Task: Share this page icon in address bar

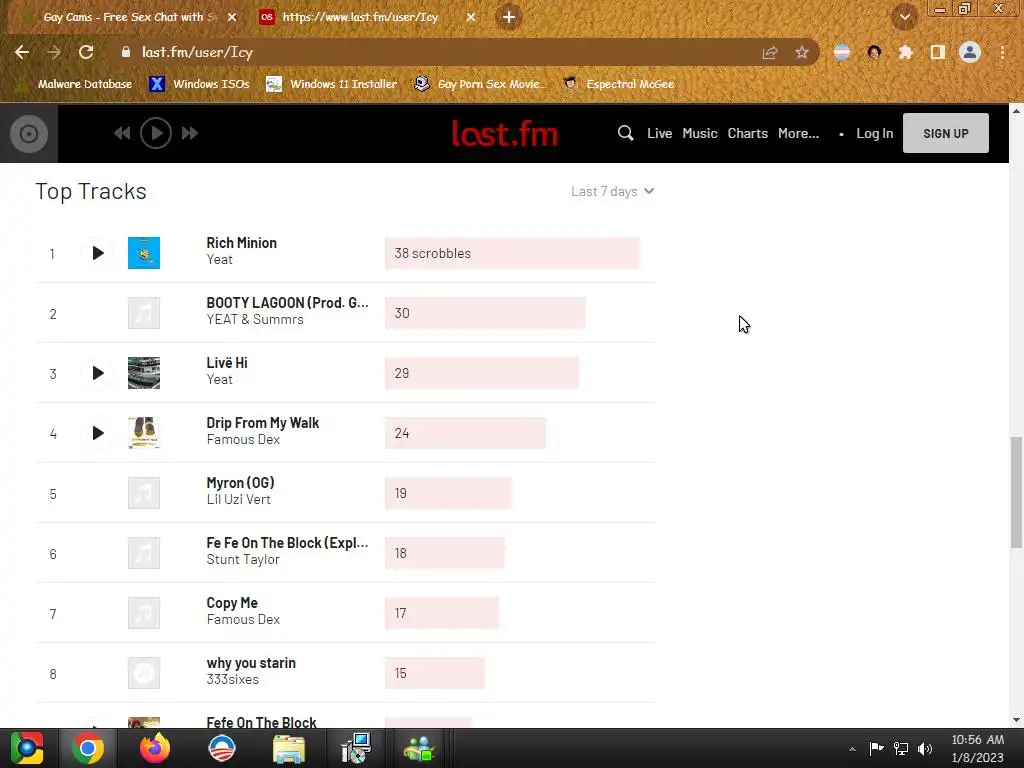Action: (770, 52)
